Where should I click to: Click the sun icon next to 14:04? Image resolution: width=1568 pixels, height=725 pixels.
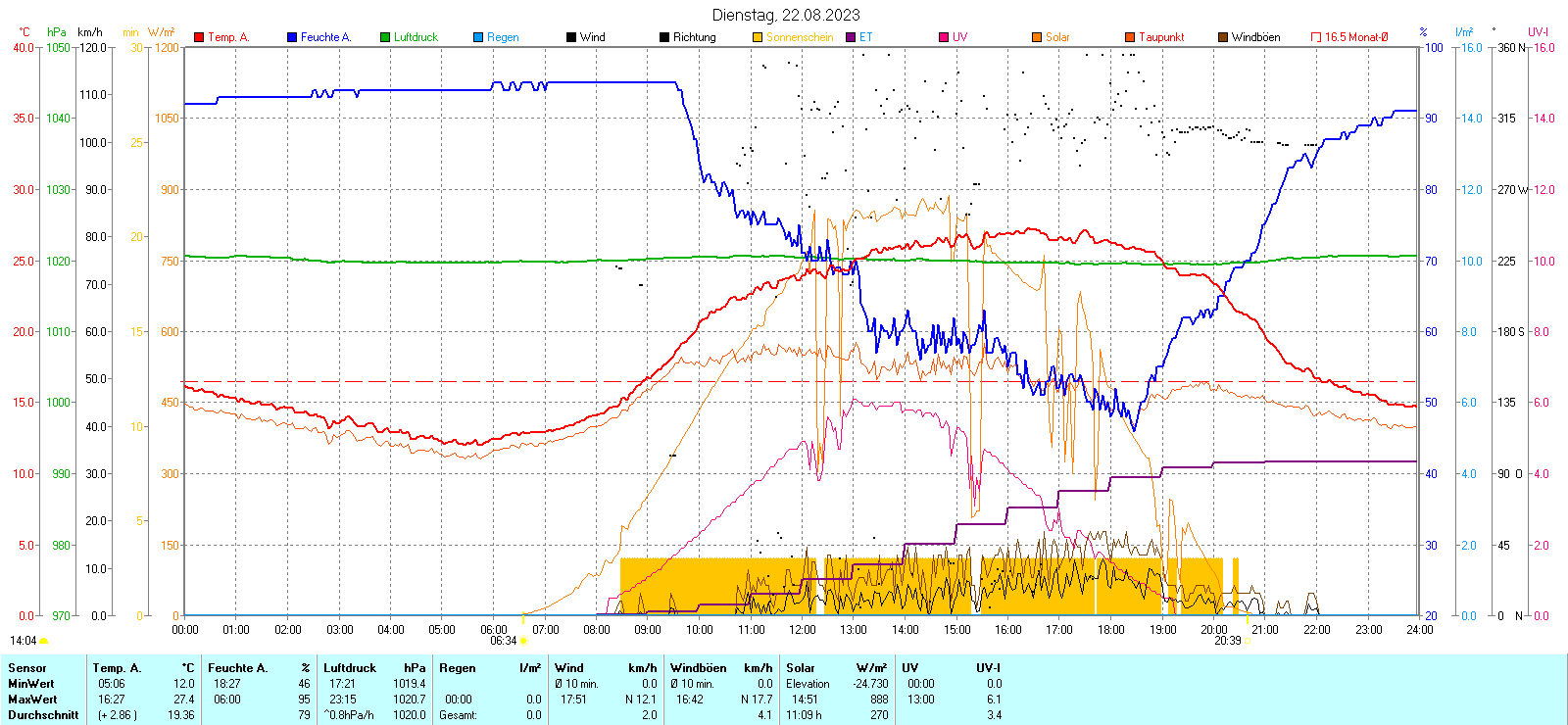43,641
